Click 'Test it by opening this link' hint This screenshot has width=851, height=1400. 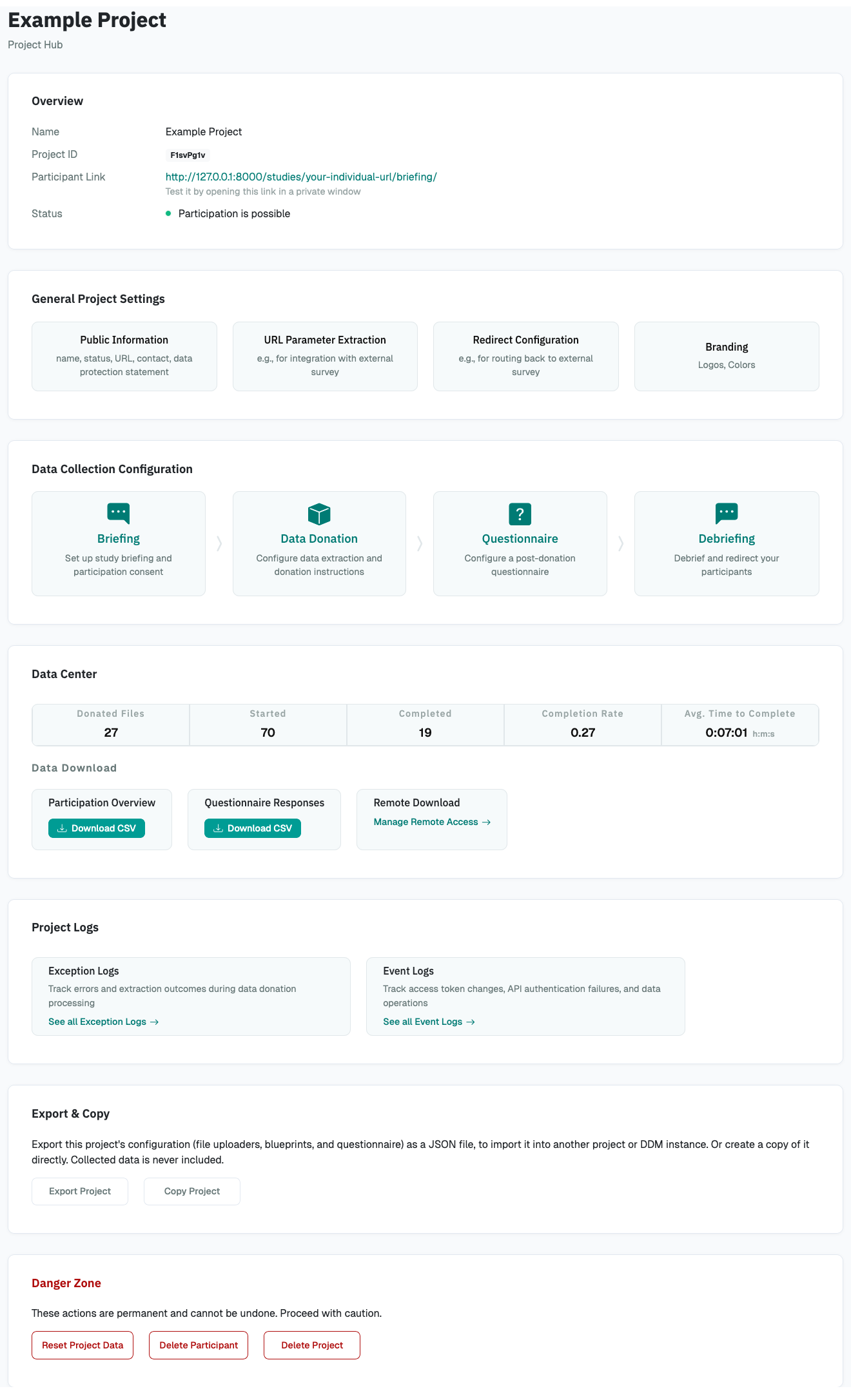pos(263,191)
